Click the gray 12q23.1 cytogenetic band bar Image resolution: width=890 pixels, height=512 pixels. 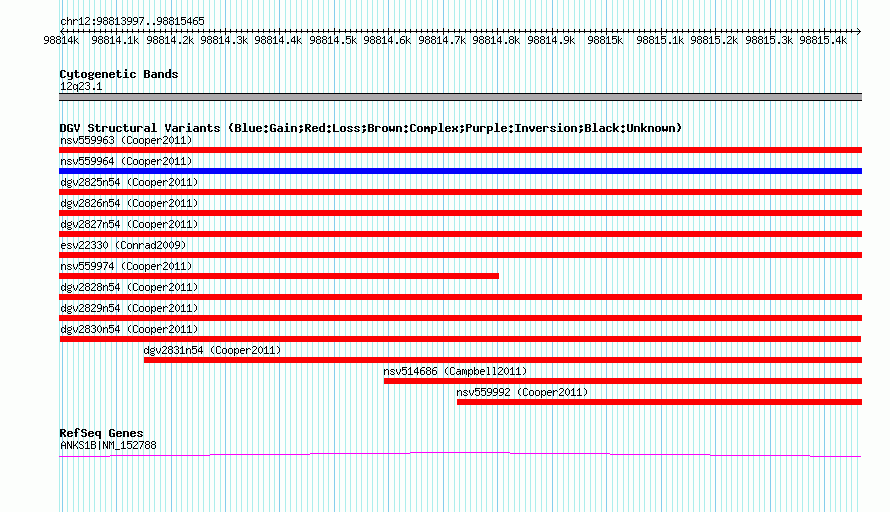(x=460, y=98)
